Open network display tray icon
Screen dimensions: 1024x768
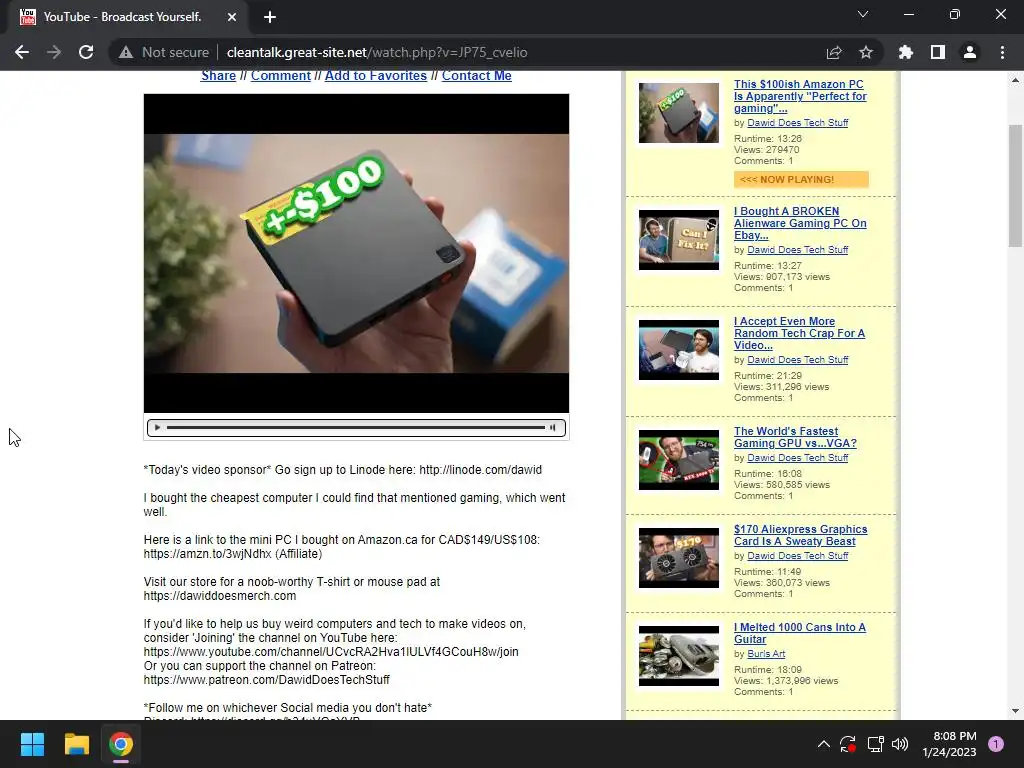pos(875,744)
